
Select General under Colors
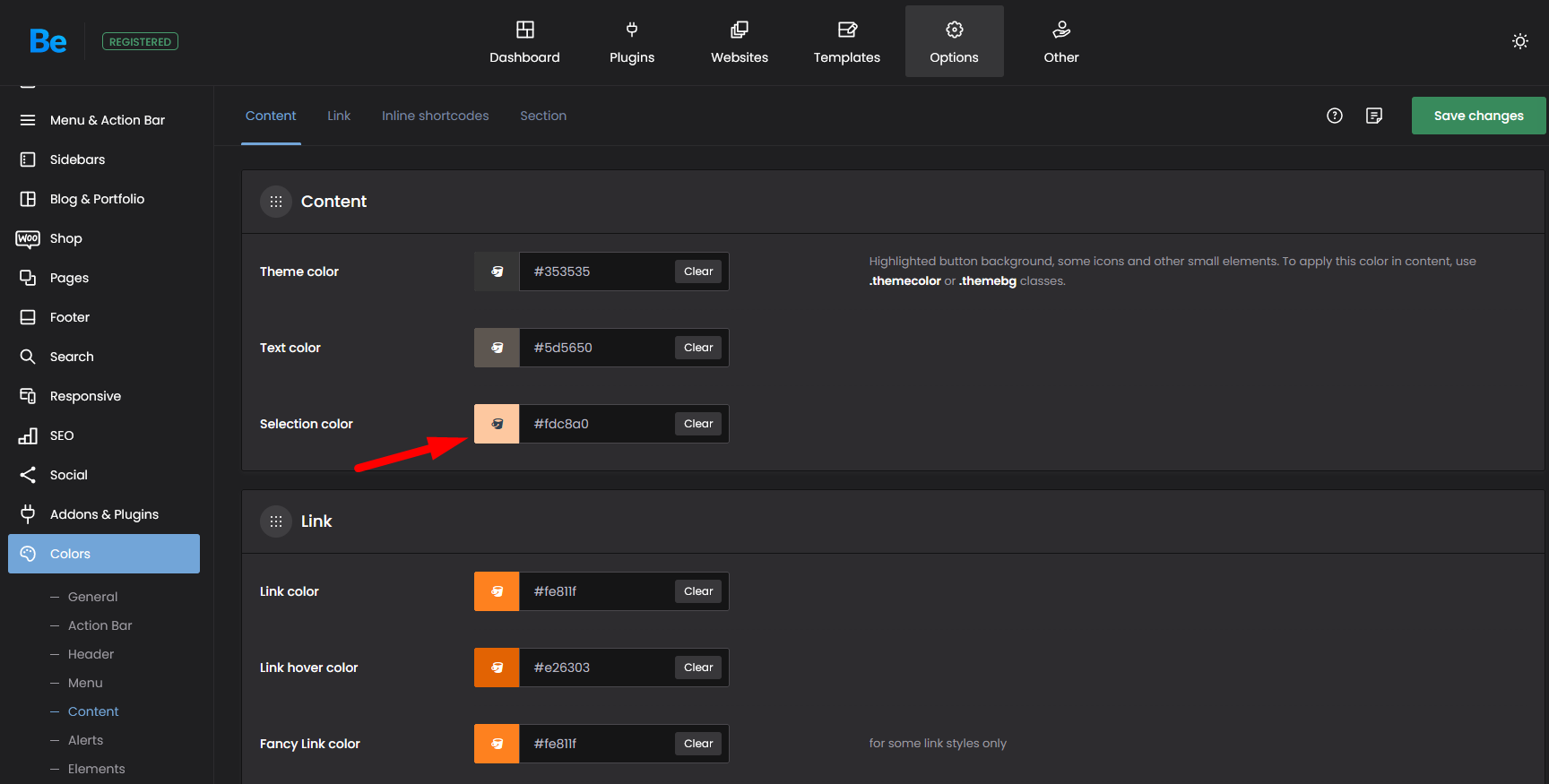coord(92,597)
